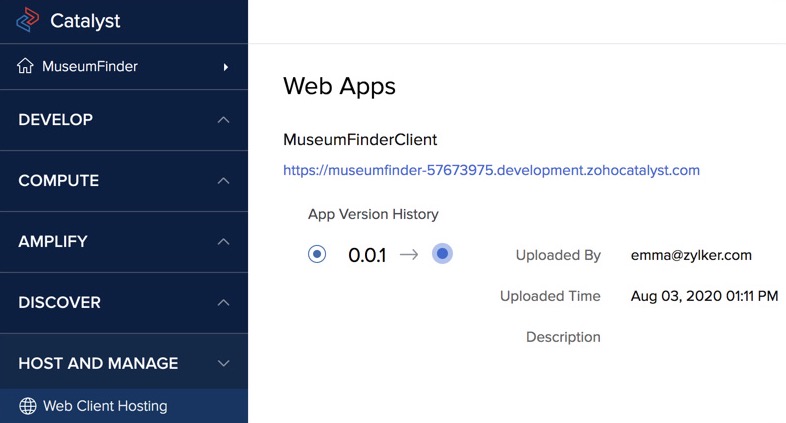Open the MuseumFinder project switcher arrow
This screenshot has height=423, width=786.
[x=226, y=67]
